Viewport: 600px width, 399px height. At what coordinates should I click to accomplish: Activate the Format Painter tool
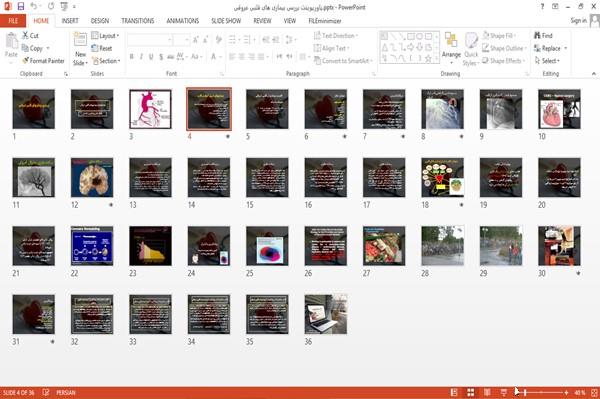[43, 61]
